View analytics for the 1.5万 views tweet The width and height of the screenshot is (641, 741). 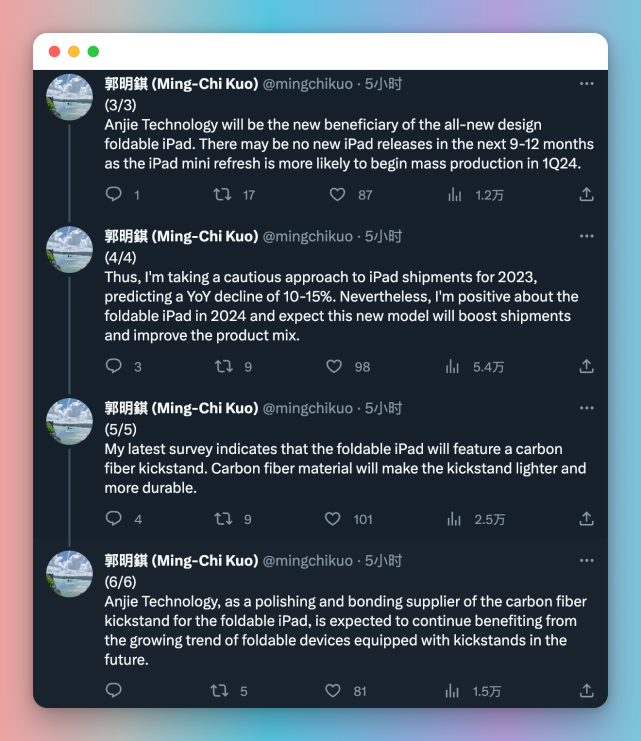pos(455,690)
